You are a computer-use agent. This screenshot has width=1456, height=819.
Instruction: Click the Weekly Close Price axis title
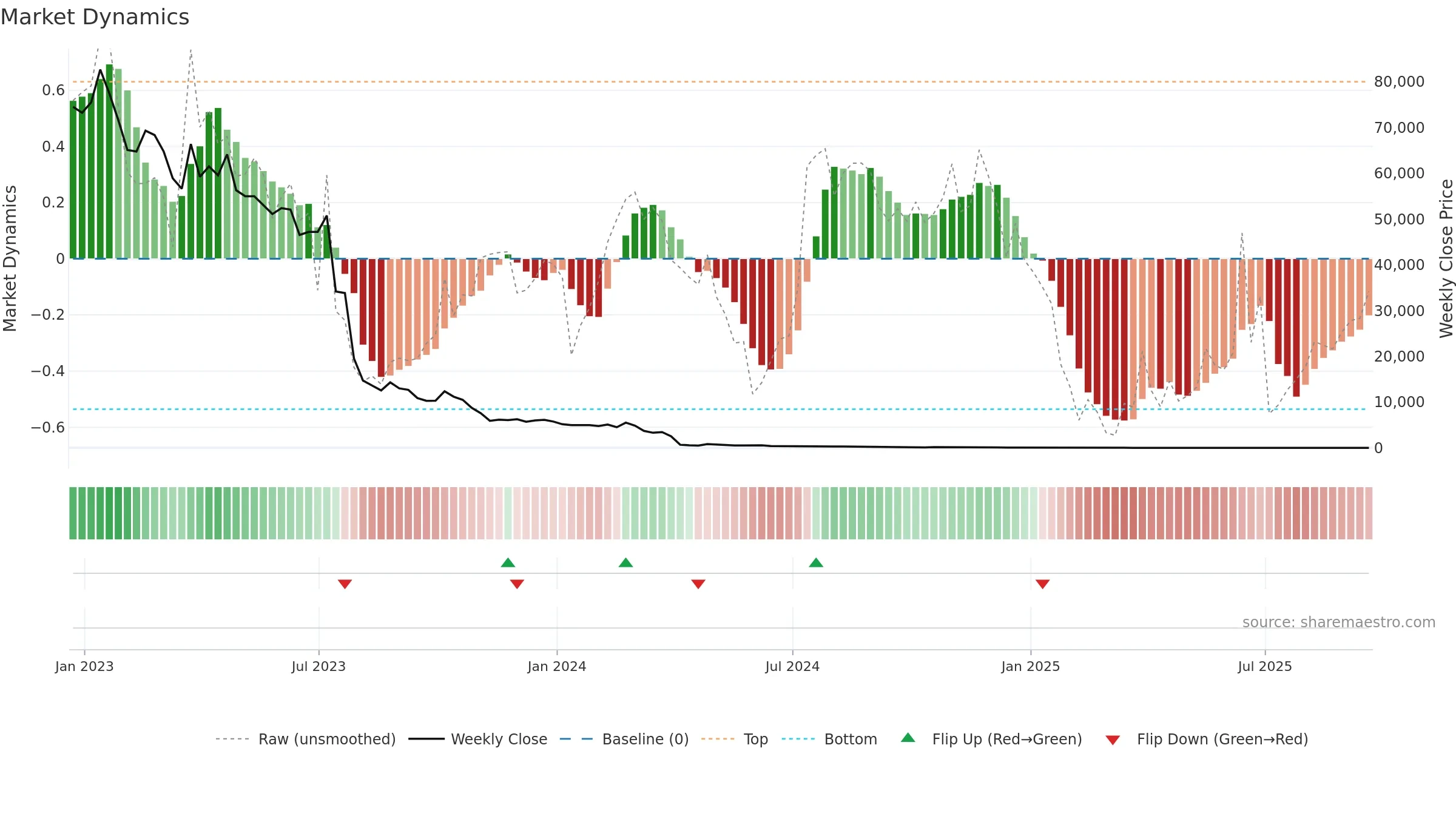[x=1446, y=258]
